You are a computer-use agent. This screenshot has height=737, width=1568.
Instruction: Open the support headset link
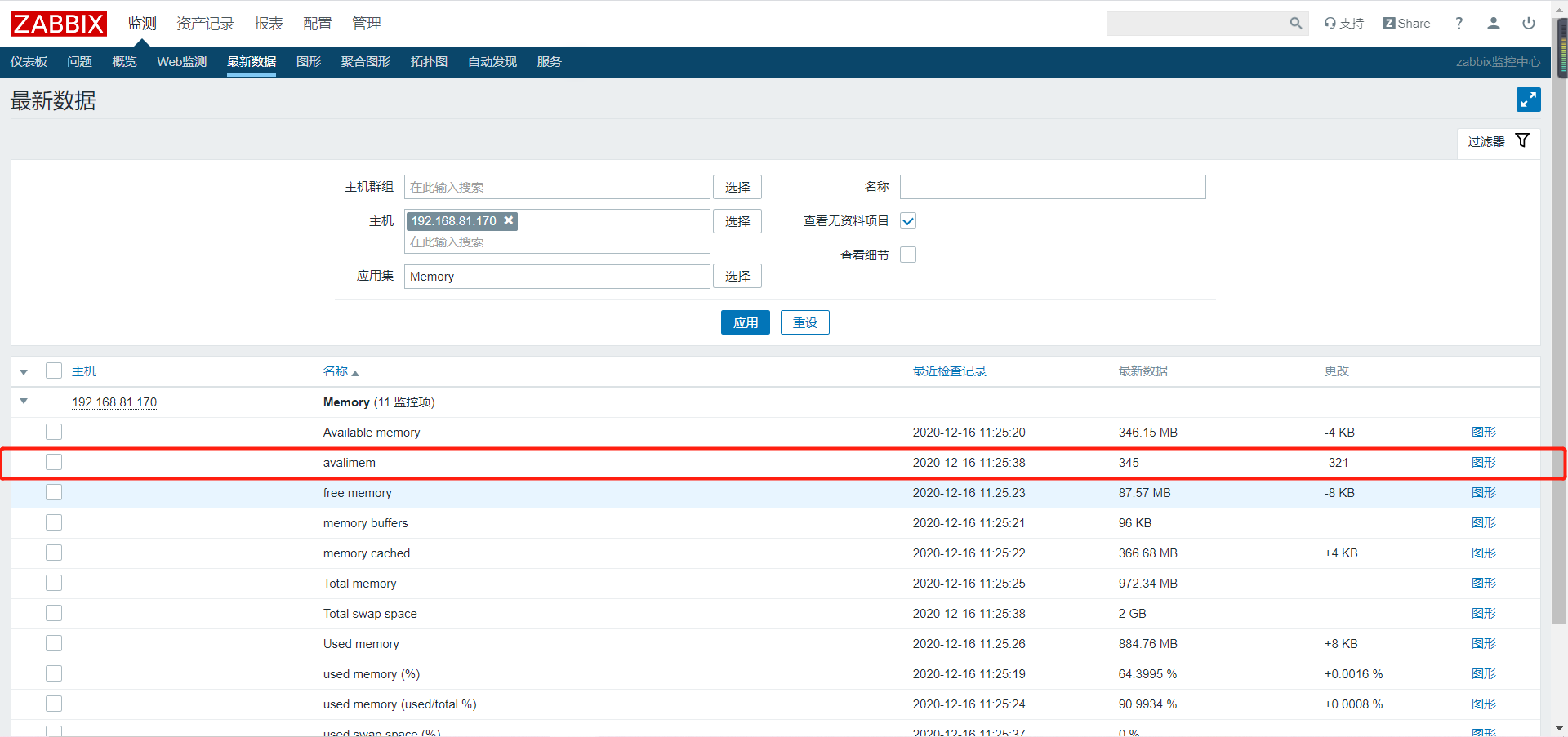1344,24
